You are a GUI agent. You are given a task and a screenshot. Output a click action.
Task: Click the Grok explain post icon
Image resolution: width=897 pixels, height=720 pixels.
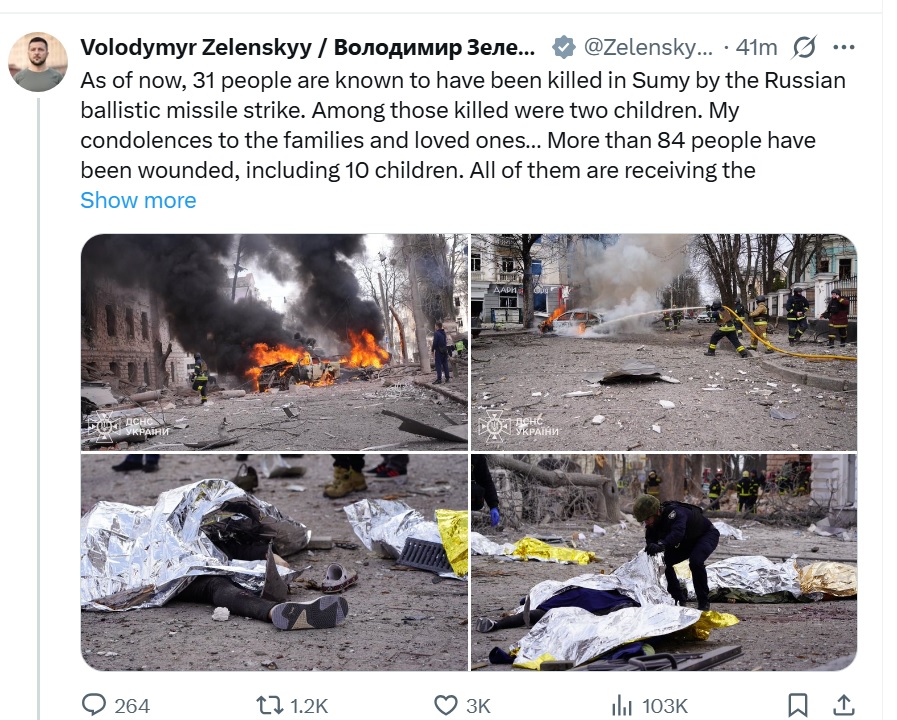[804, 47]
